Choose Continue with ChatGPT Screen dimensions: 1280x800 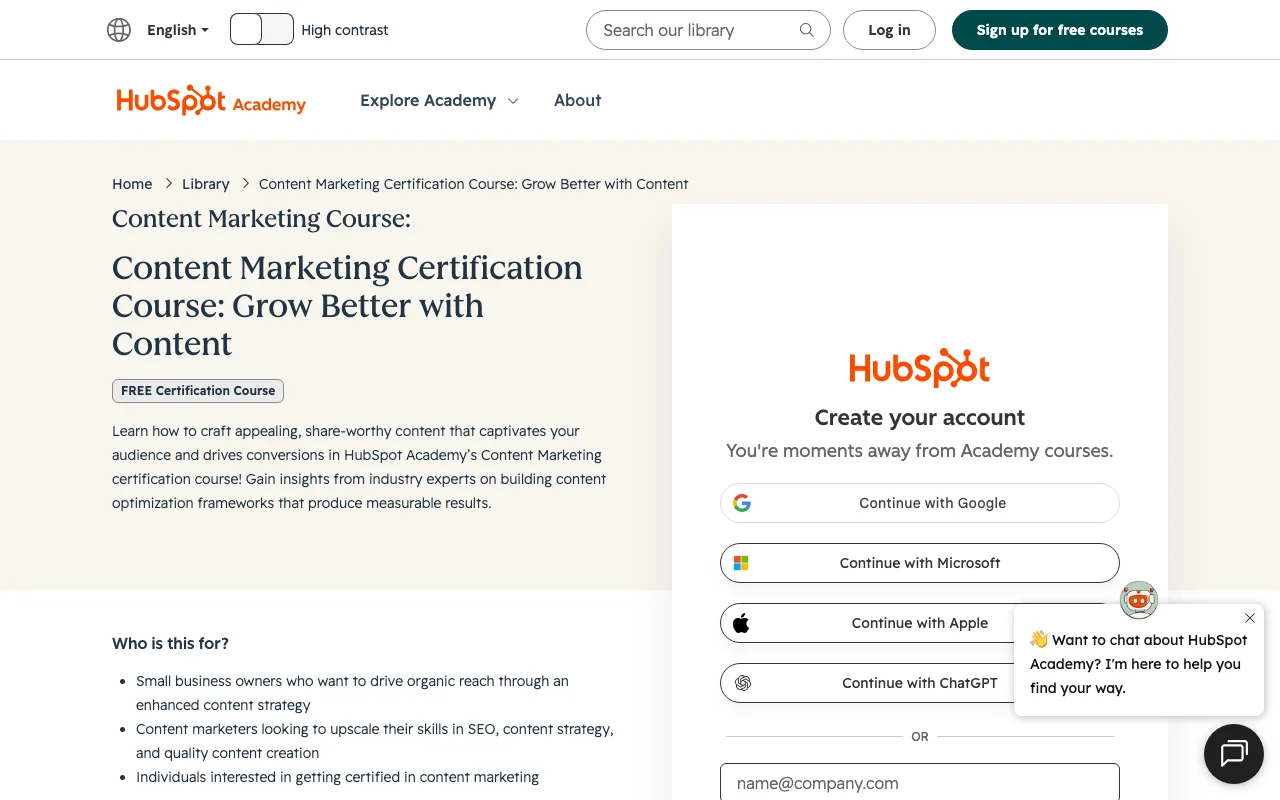[x=920, y=683]
